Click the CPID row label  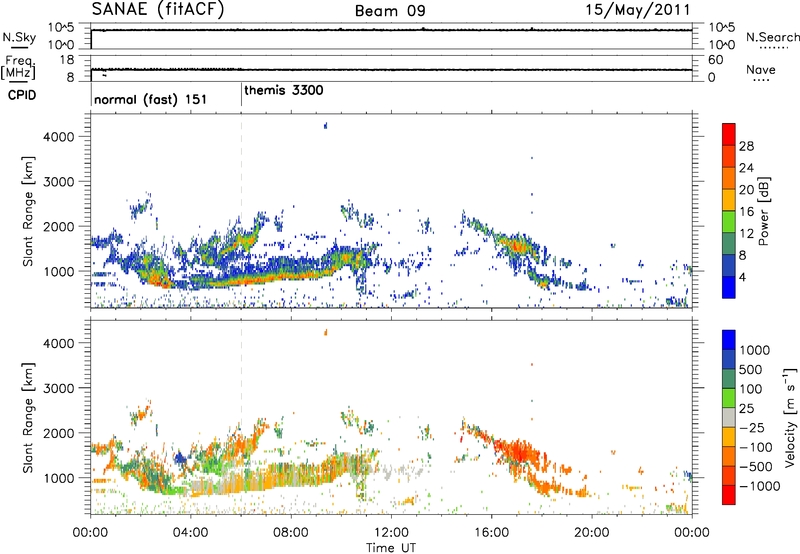[x=22, y=95]
